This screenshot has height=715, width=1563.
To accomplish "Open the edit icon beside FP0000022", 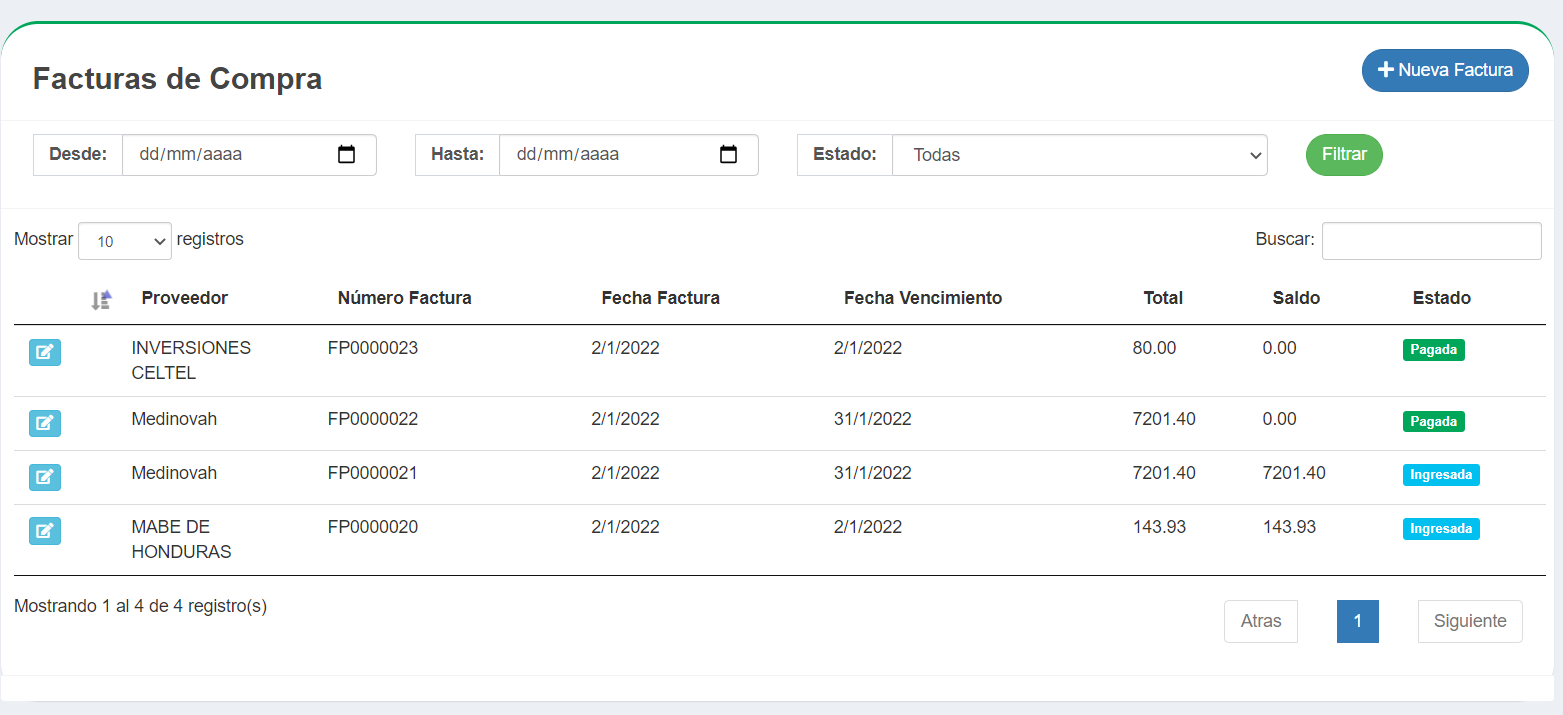I will click(44, 423).
